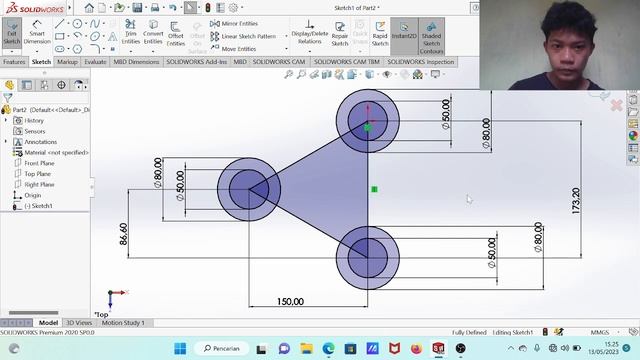640x360 pixels.
Task: Click Zoom to Fit in view toolbar
Action: click(289, 74)
